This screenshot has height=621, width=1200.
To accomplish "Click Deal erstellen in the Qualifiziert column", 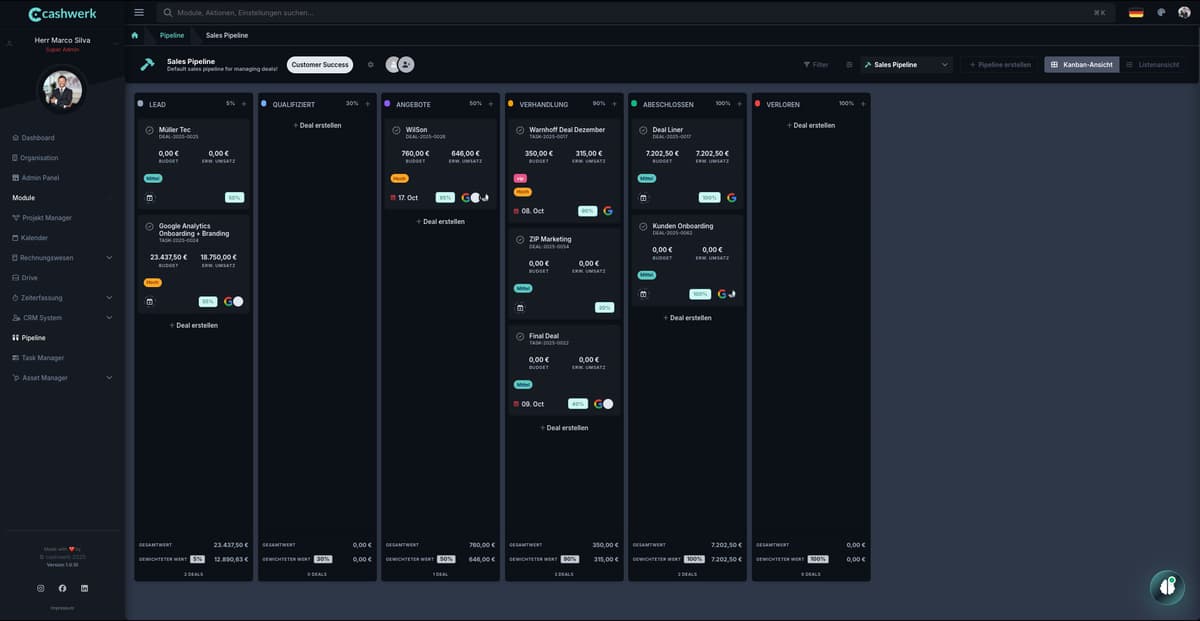I will pos(317,126).
